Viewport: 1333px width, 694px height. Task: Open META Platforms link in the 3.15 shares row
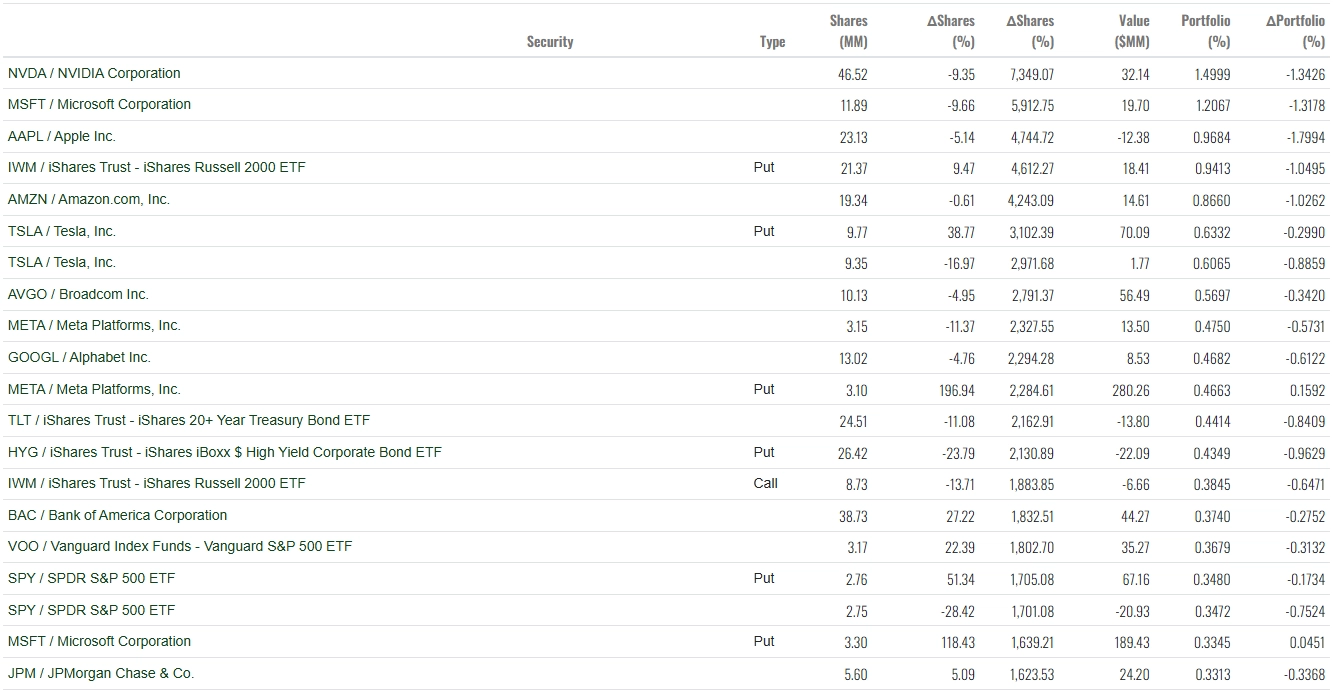click(94, 325)
